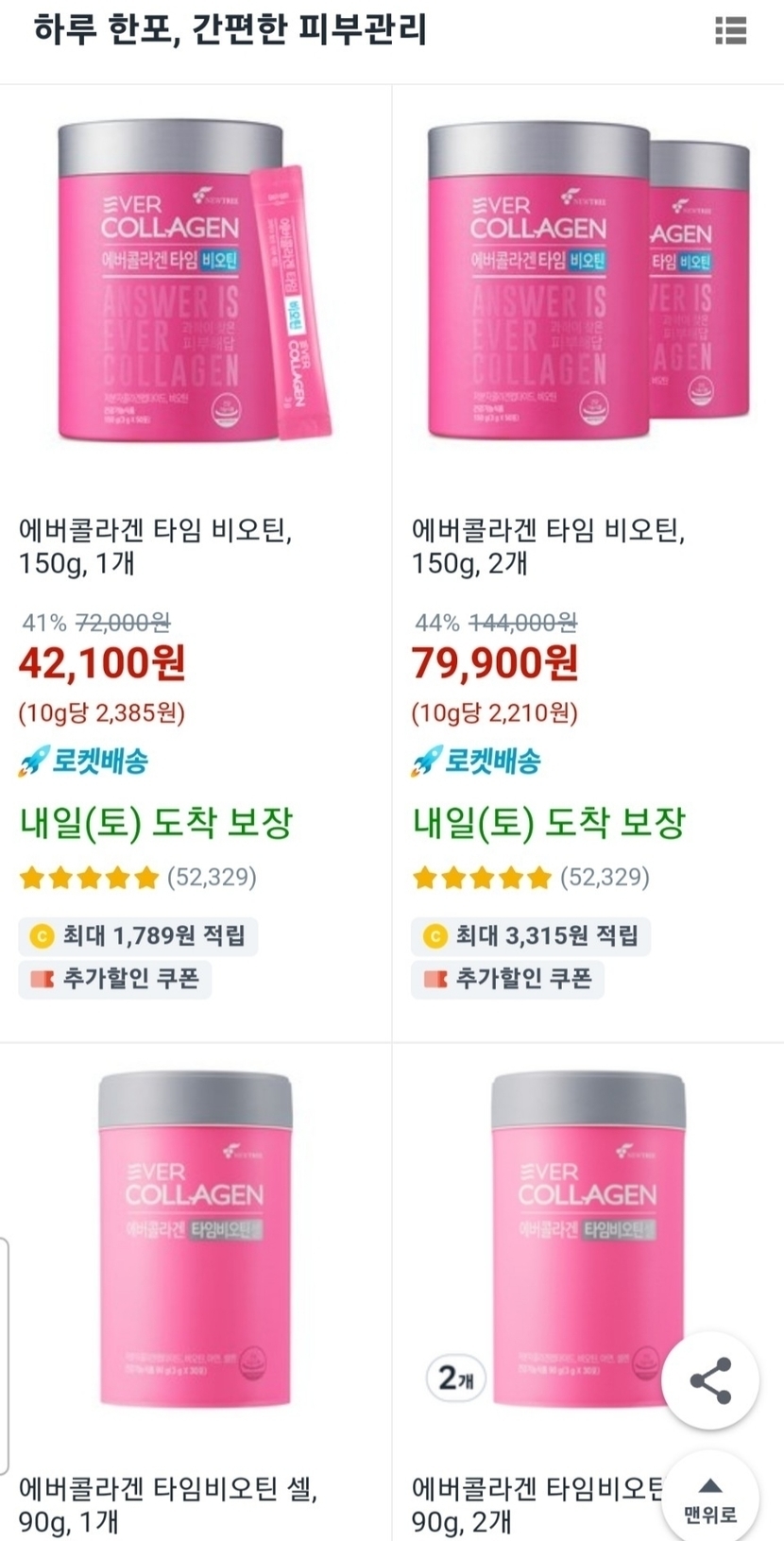Open 에버콜라겐 타임 비오틴 150g, 2개 title
Screen dimensions: 784x1541
[x=549, y=547]
